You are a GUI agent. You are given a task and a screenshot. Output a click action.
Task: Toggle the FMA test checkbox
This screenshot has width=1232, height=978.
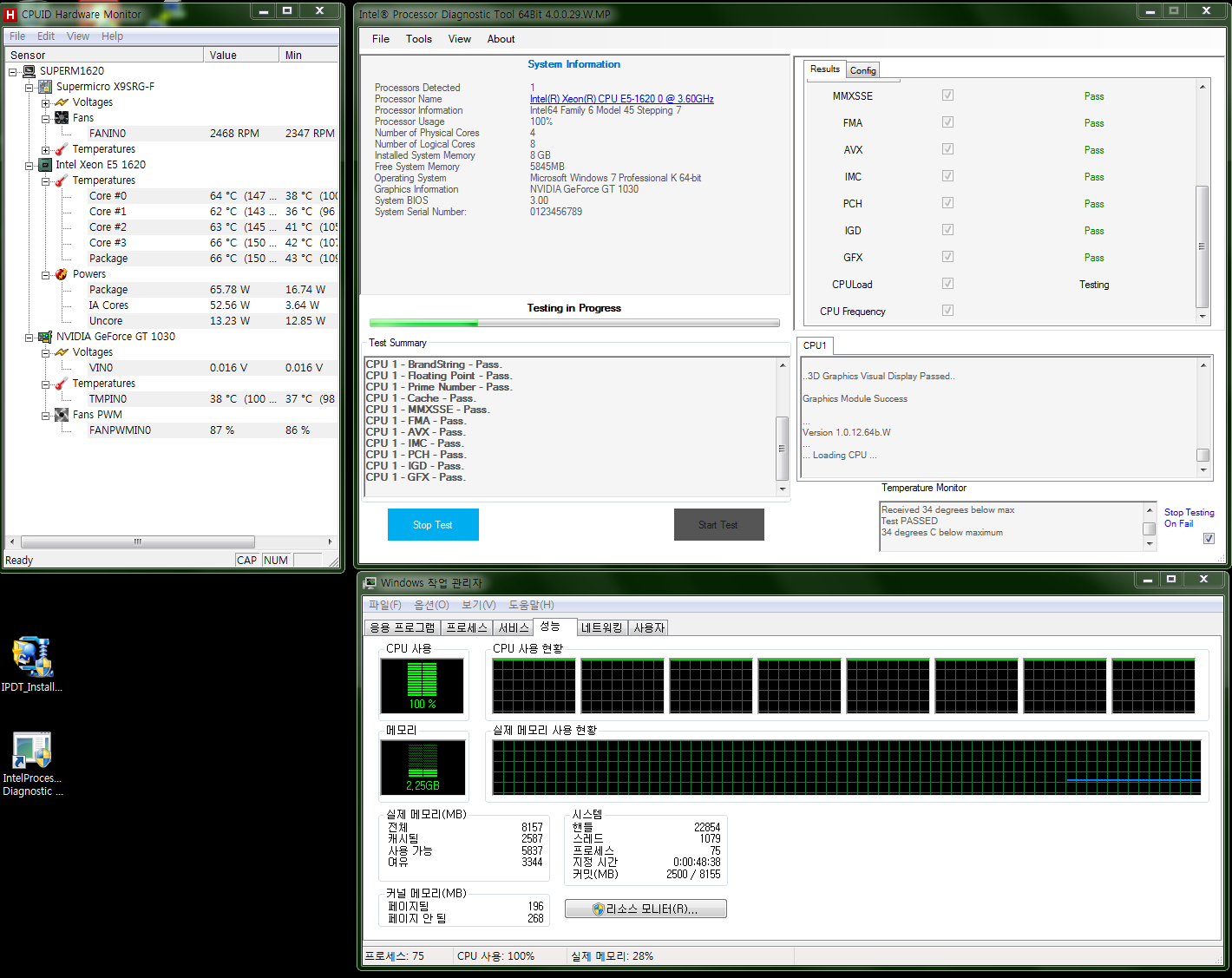pyautogui.click(x=947, y=122)
